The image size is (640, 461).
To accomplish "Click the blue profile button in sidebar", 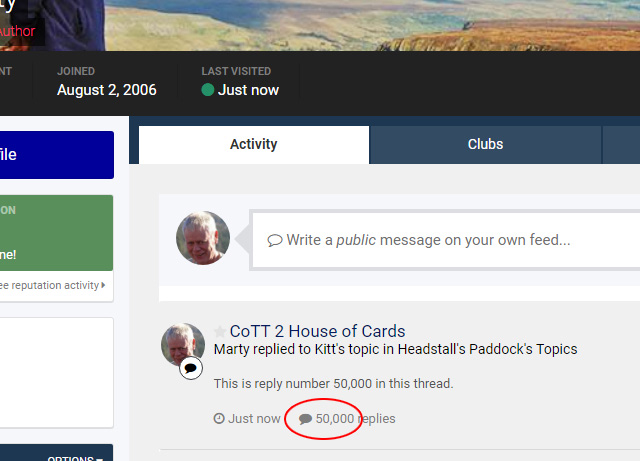I will 57,155.
